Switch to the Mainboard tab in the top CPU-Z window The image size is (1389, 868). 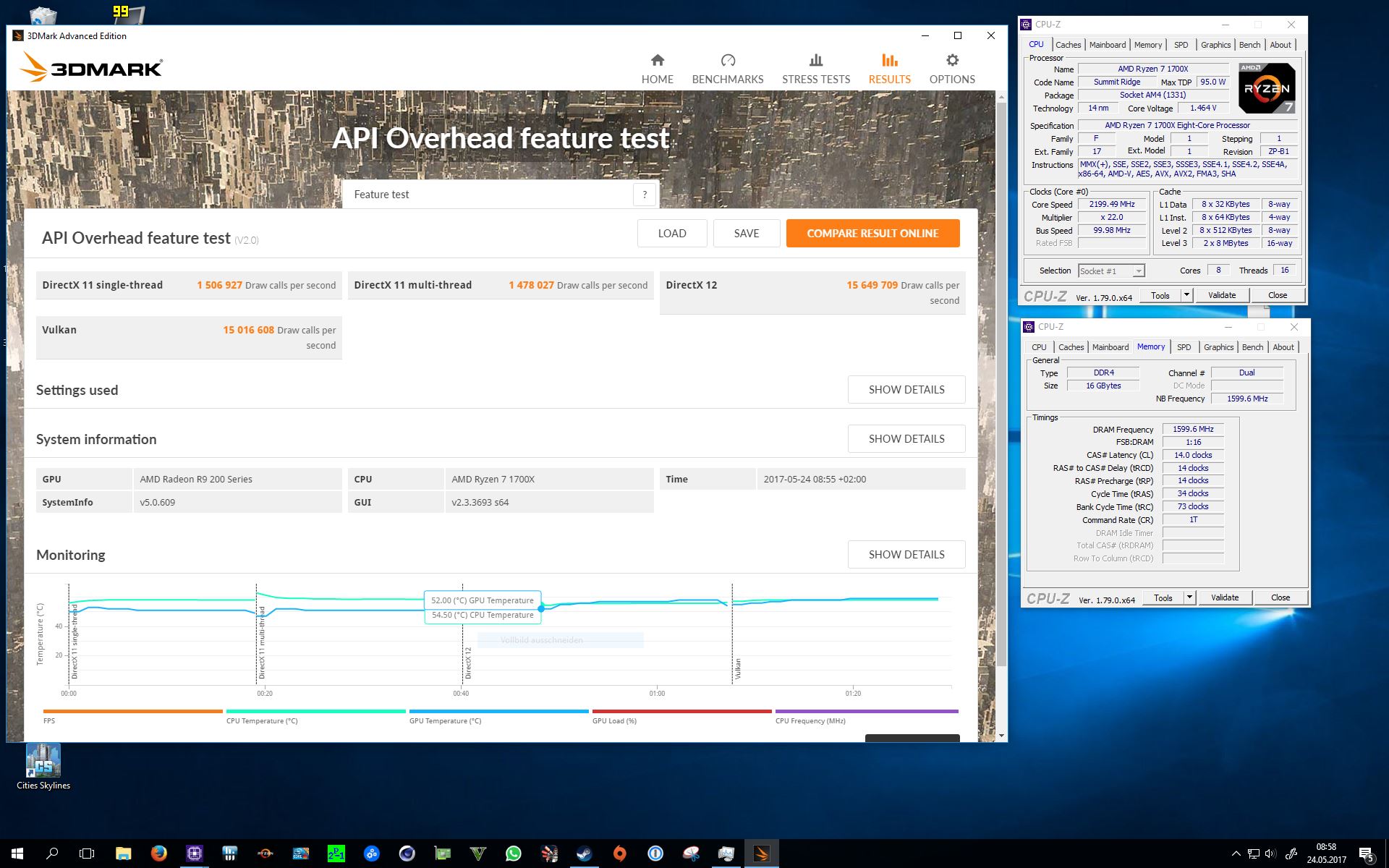coord(1107,45)
